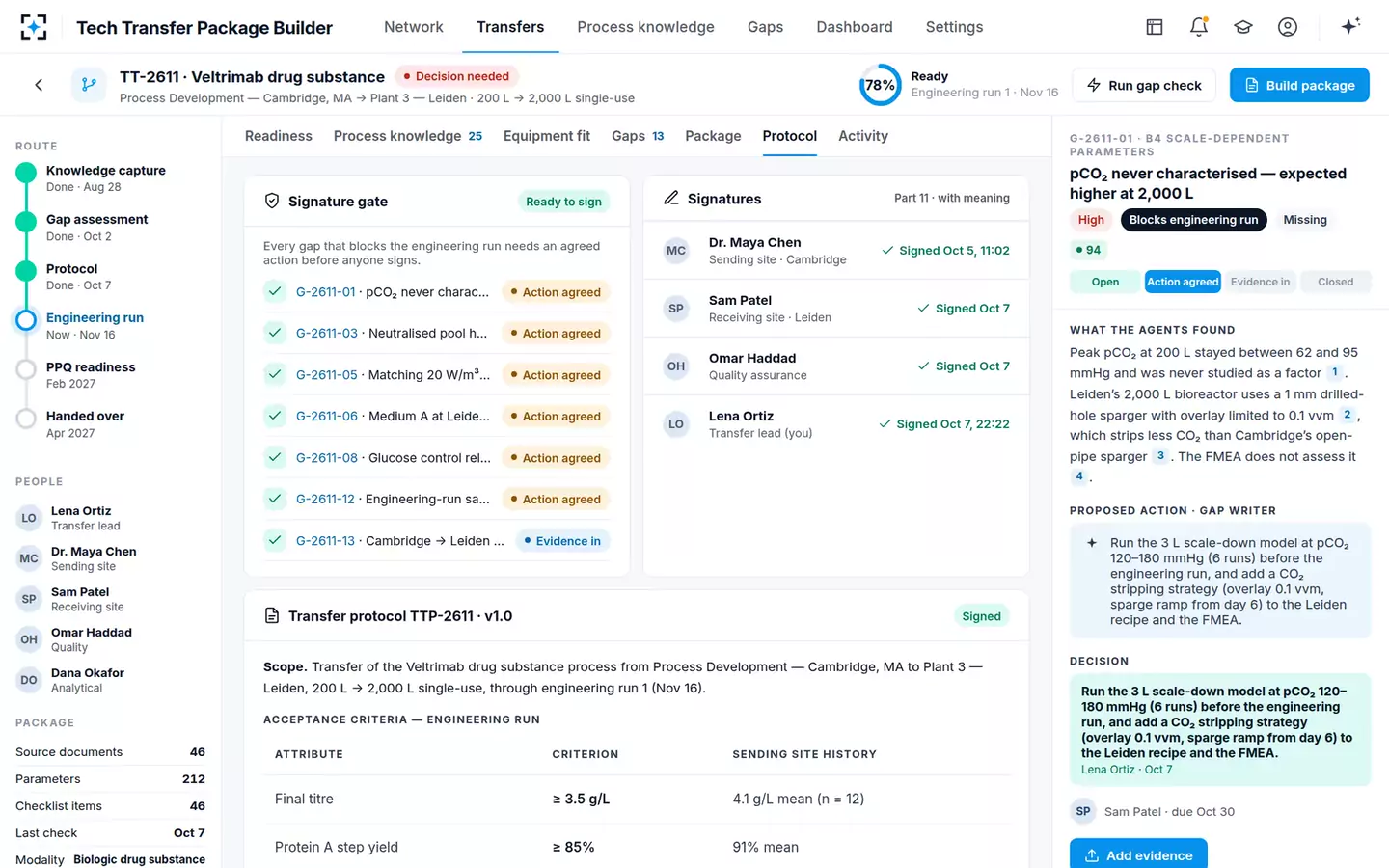Click the Engineering run step marker
This screenshot has height=868, width=1389.
(x=27, y=320)
